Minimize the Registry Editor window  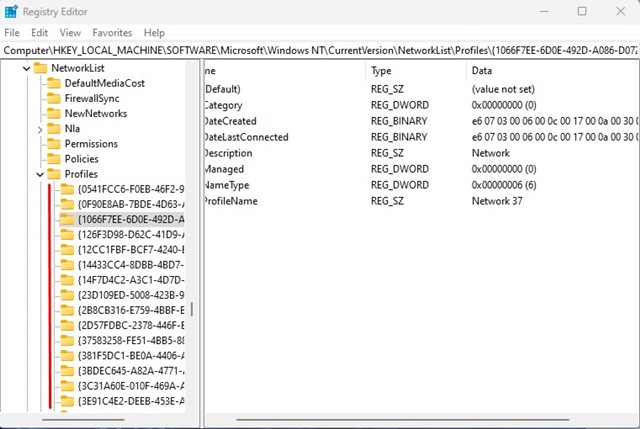pos(544,11)
